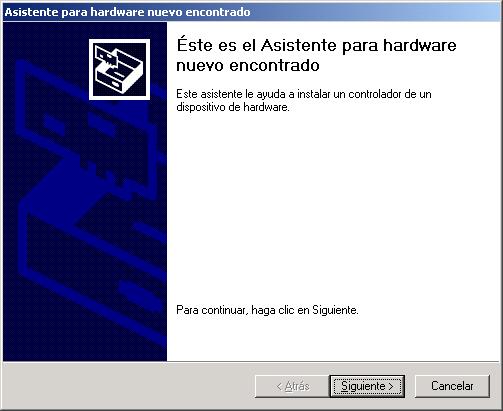Click the text line dispositivo de hardware
This screenshot has height=411, width=503.
click(x=233, y=107)
